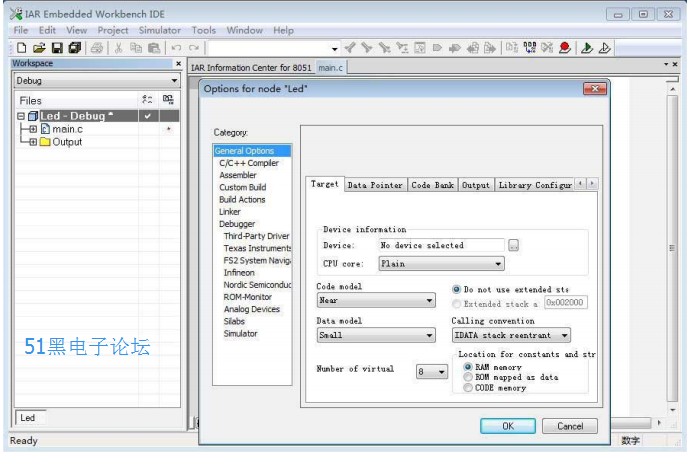Image resolution: width=687 pixels, height=452 pixels.
Task: Switch to Output options tab
Action: (x=476, y=185)
